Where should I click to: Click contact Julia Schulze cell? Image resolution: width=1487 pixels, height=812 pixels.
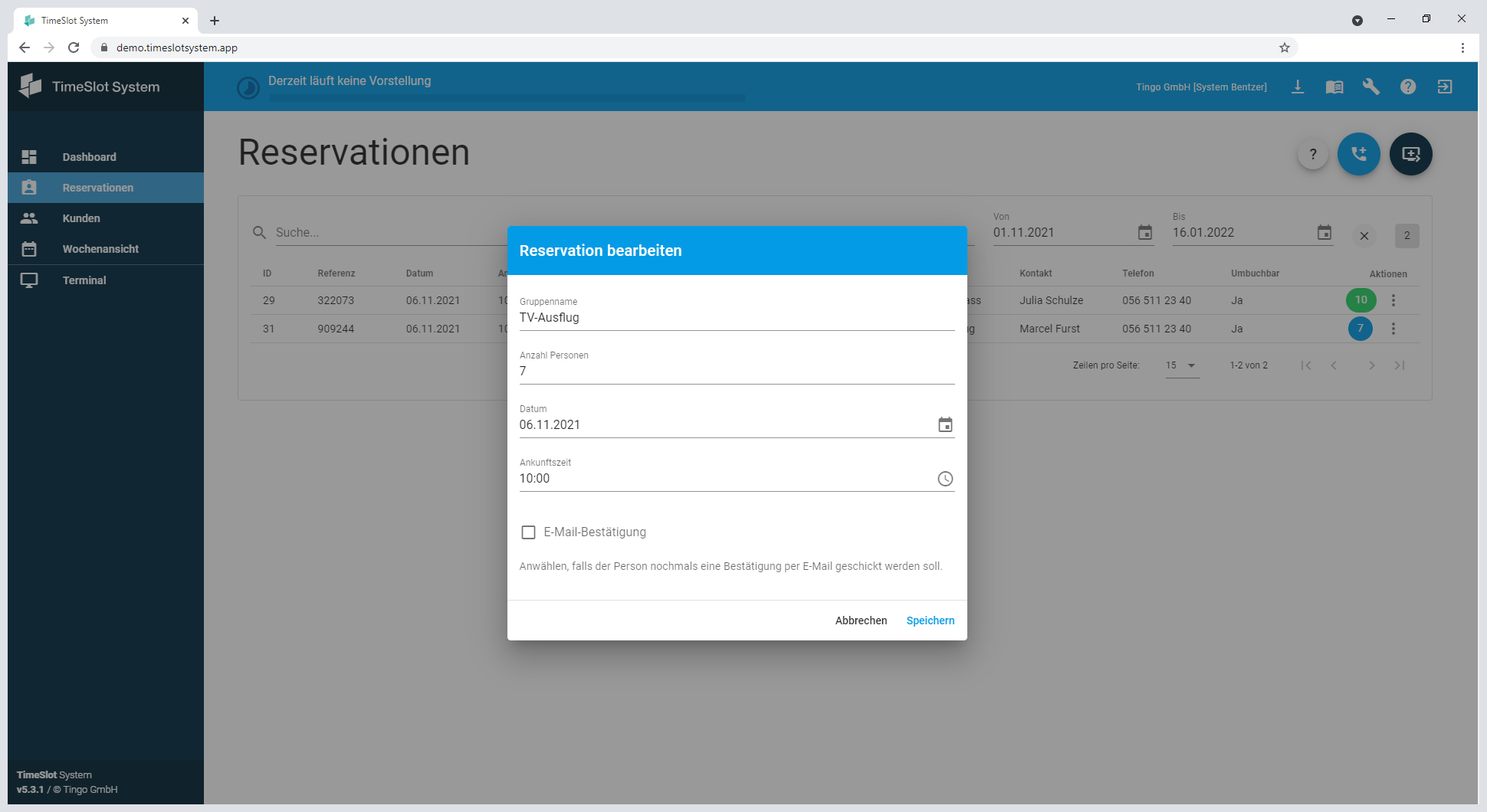[x=1052, y=300]
